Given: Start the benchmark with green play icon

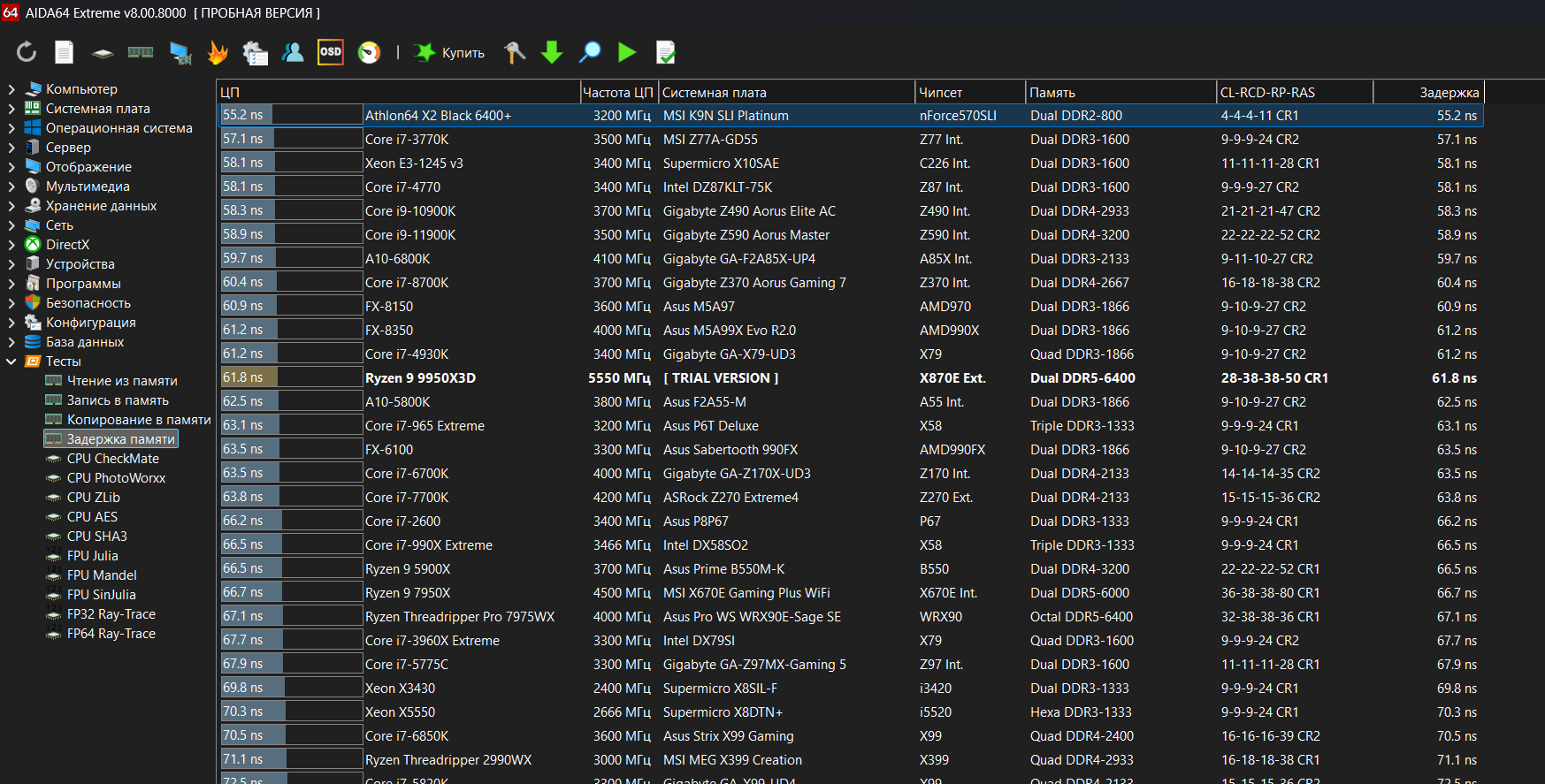Looking at the screenshot, I should [627, 52].
